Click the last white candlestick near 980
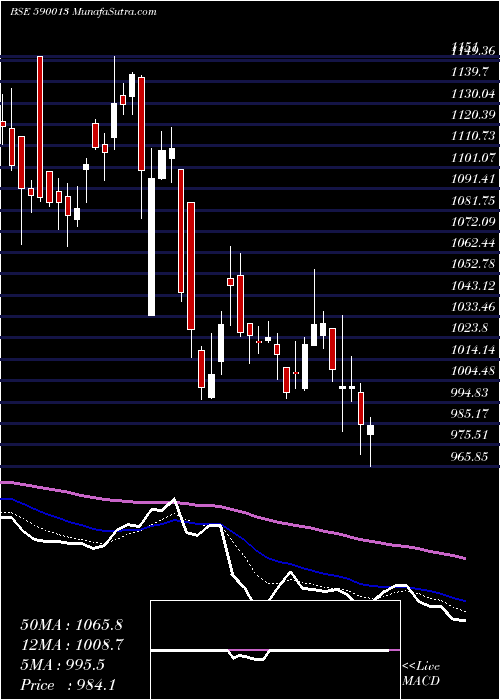Screen dimensions: 500x700 pos(370,430)
